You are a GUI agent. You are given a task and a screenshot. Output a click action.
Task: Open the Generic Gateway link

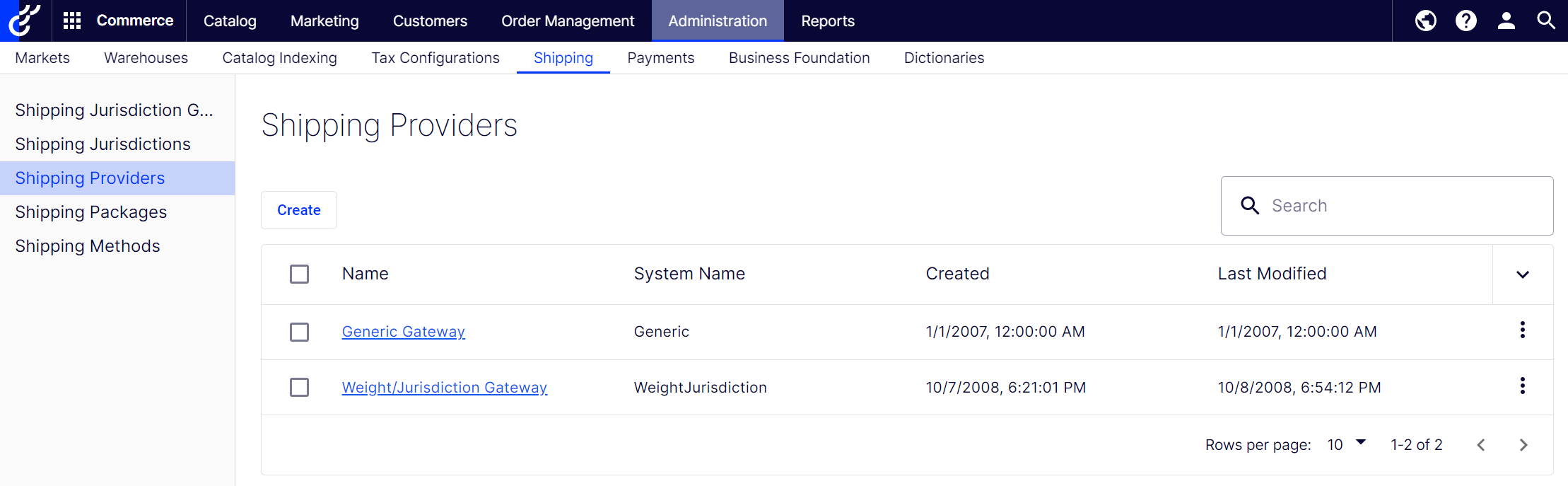click(403, 332)
